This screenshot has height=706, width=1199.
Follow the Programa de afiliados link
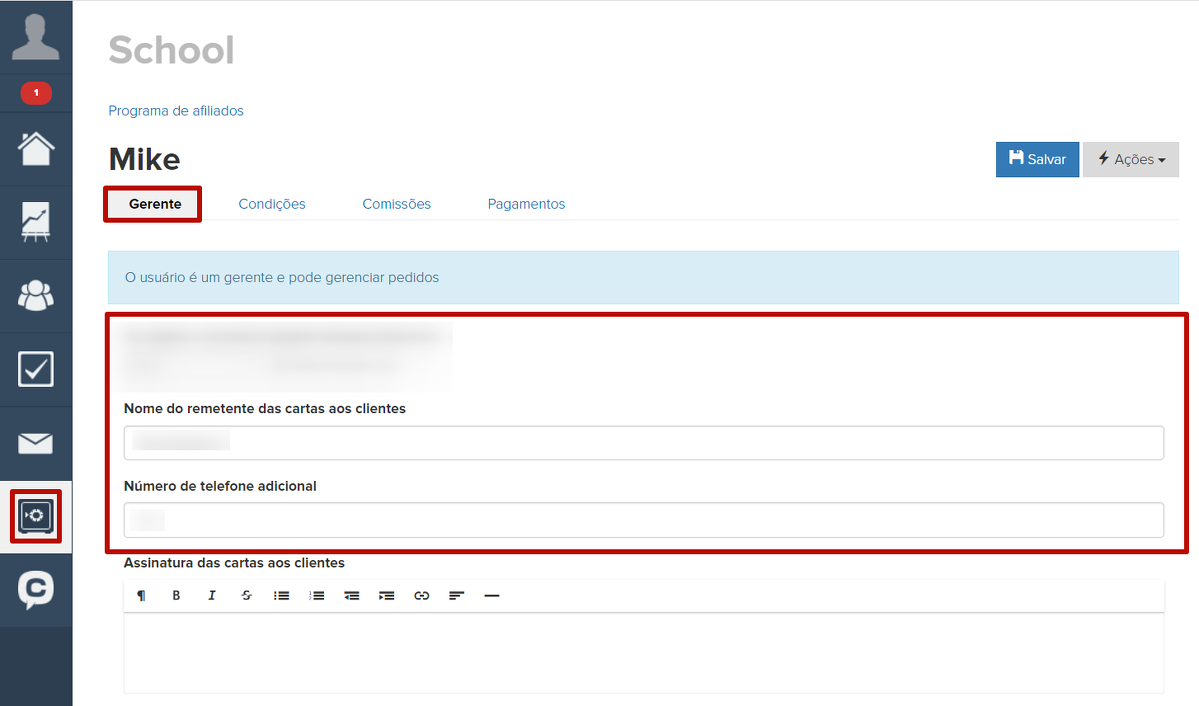click(x=176, y=111)
